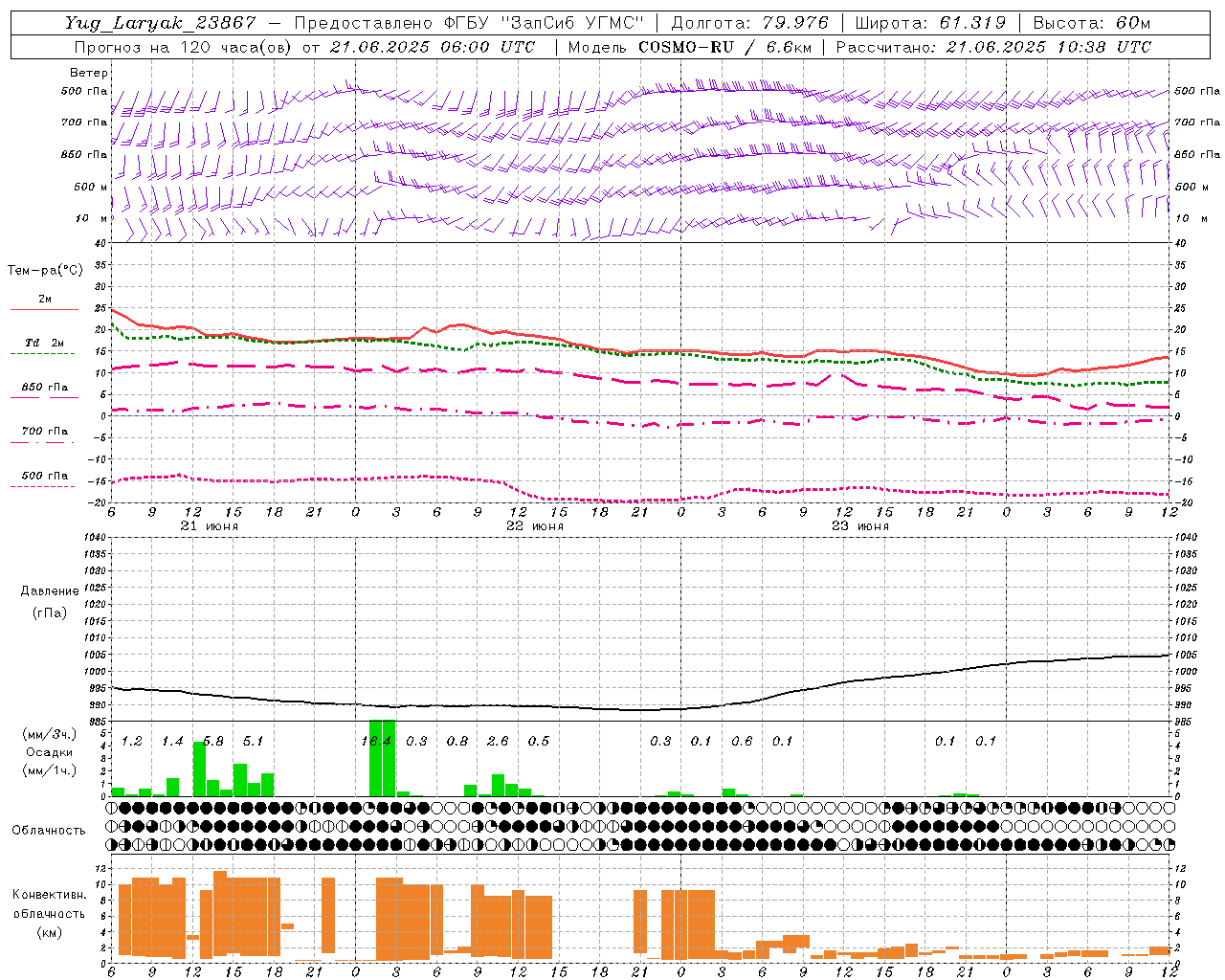Click the red line sample under the 2м legend

coord(44,309)
